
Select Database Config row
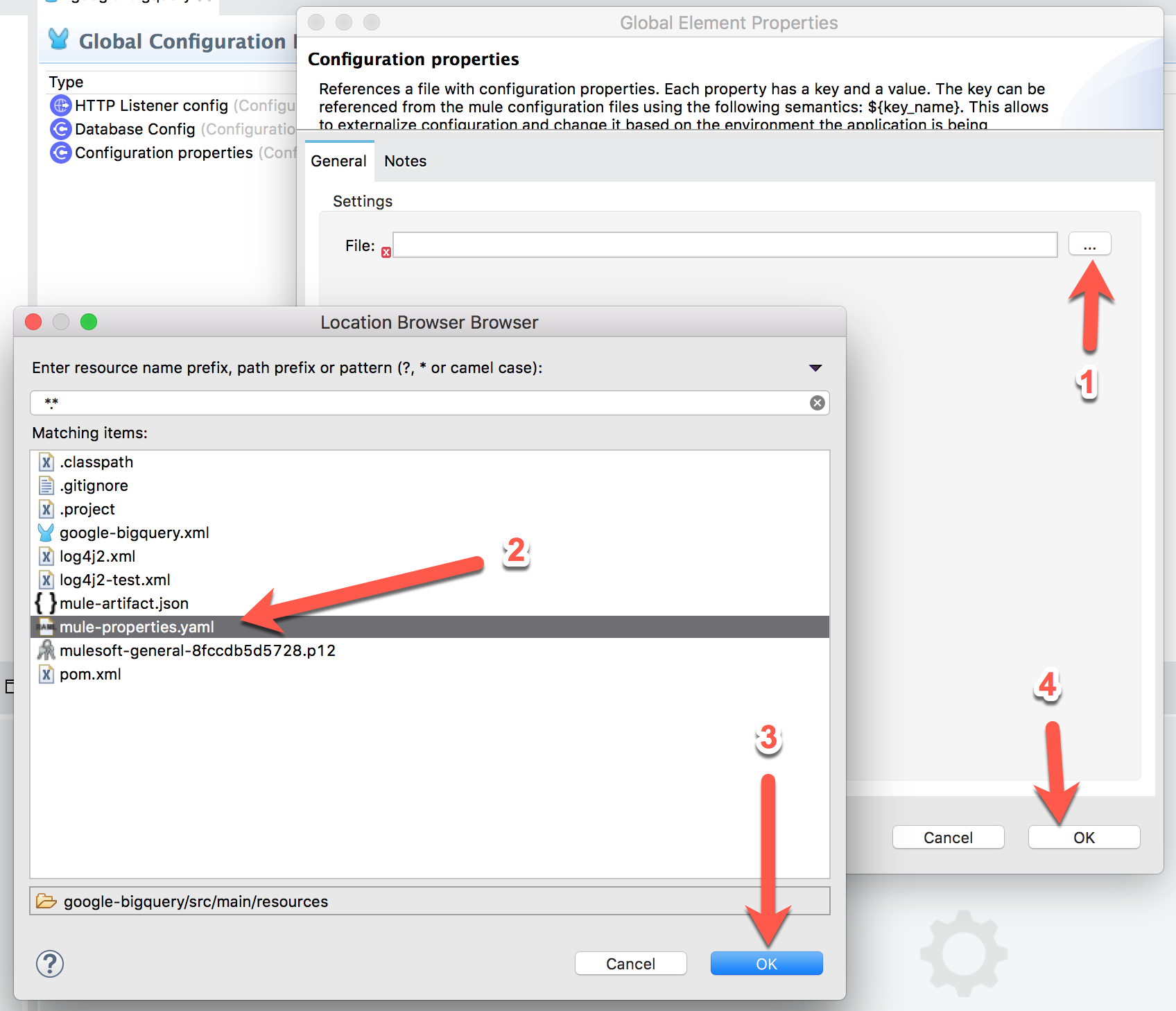(172, 129)
